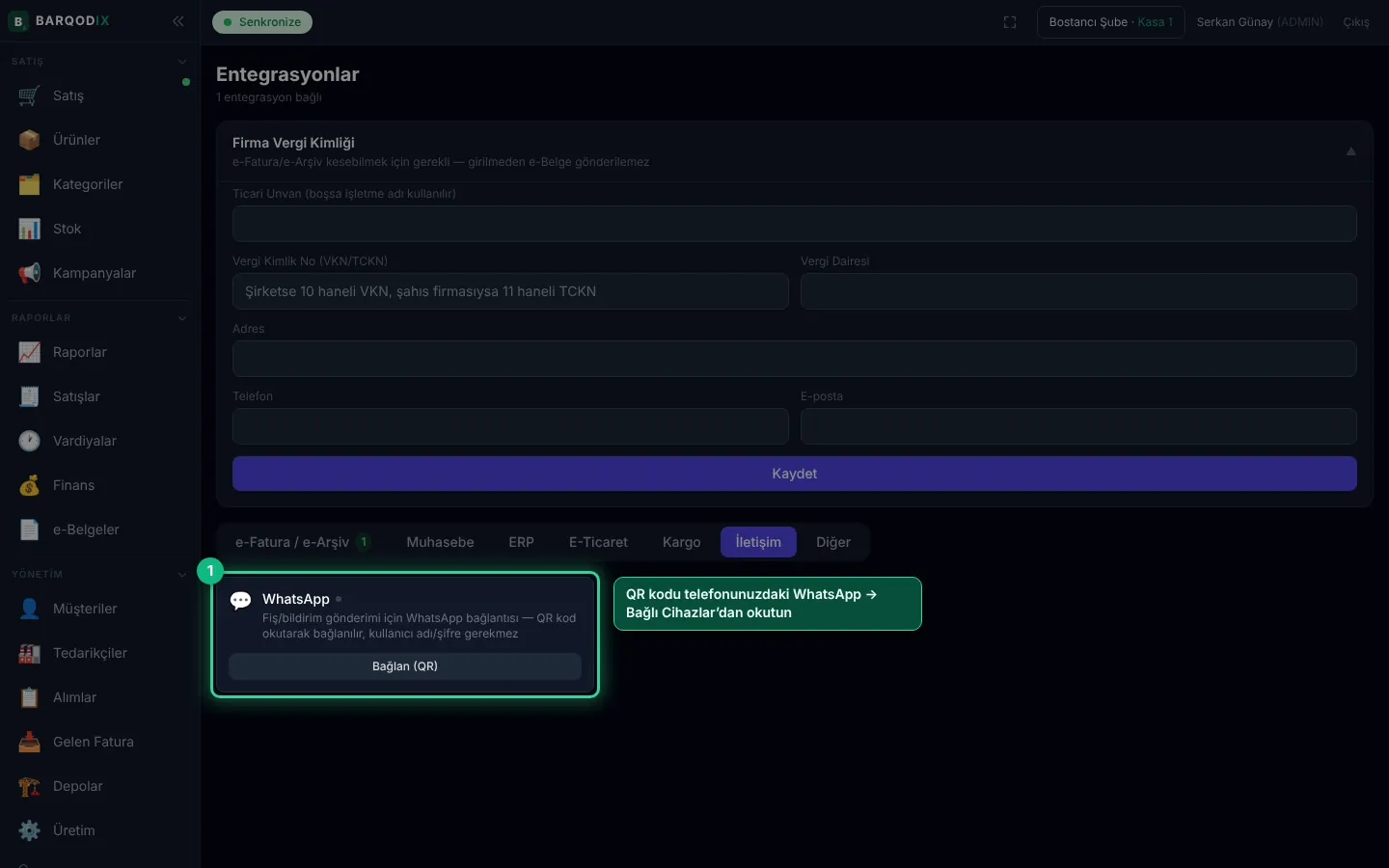Select the E-Ticaret tab

pyautogui.click(x=598, y=542)
